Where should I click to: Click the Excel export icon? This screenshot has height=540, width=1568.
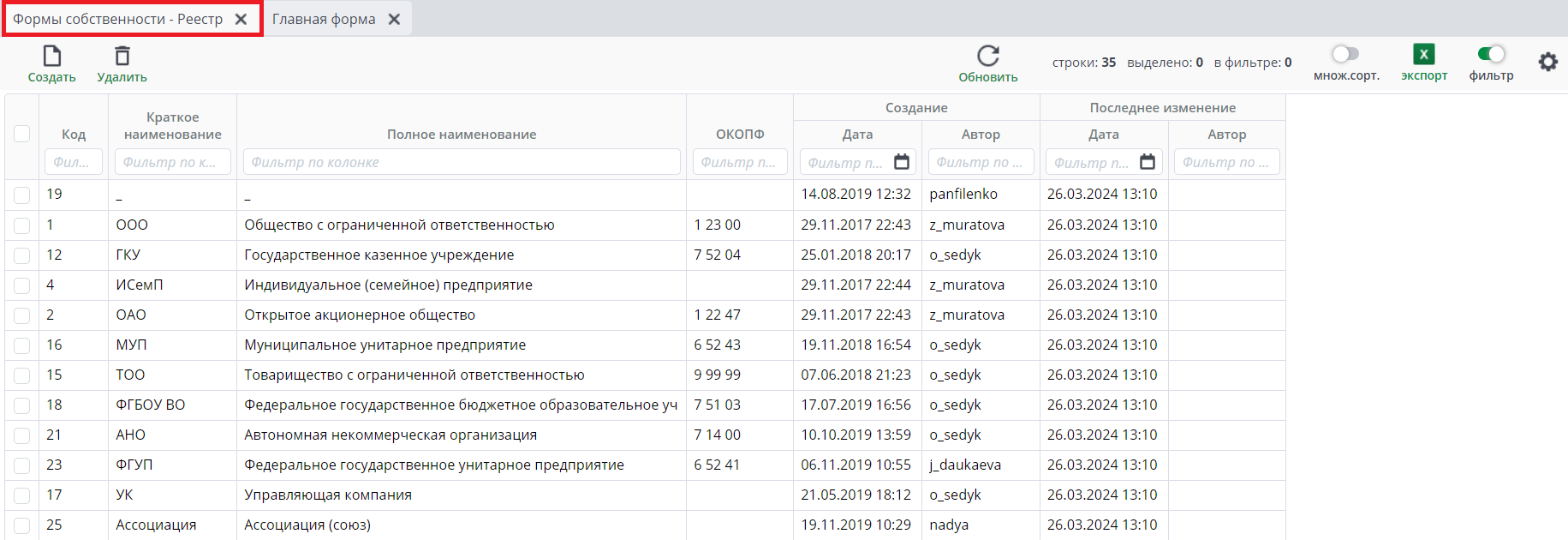(x=1423, y=55)
